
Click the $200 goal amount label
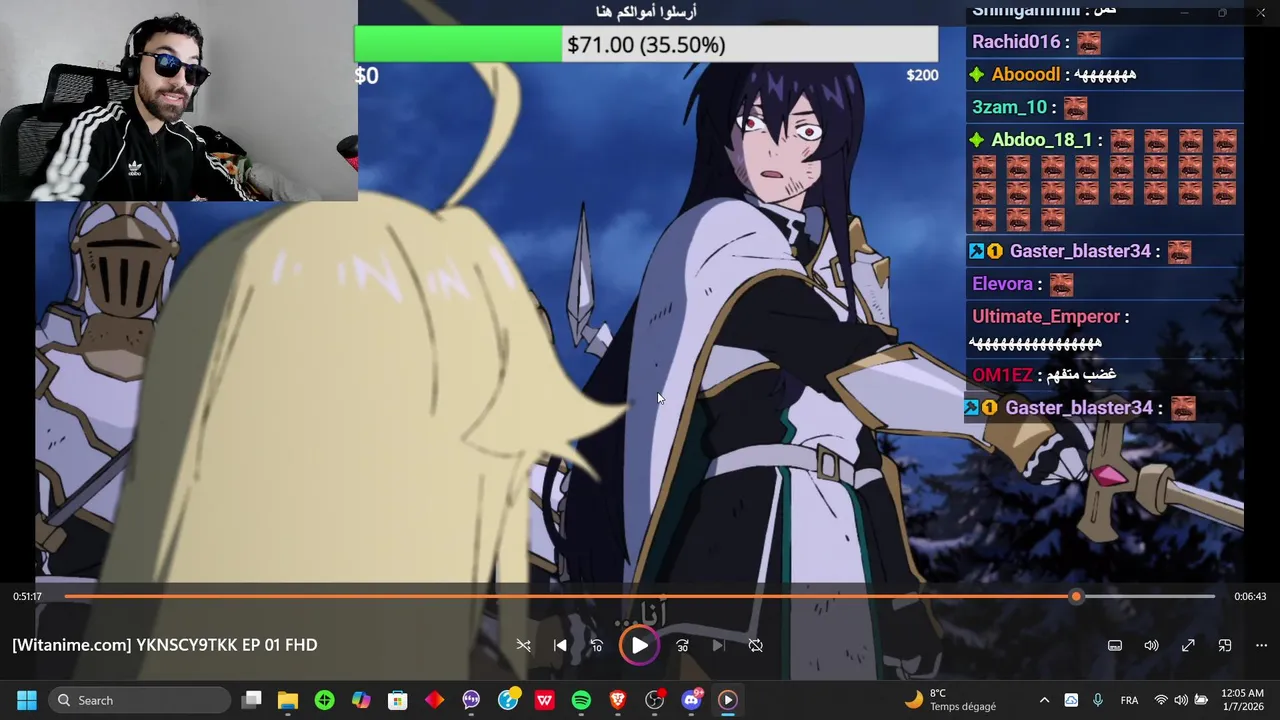click(922, 75)
